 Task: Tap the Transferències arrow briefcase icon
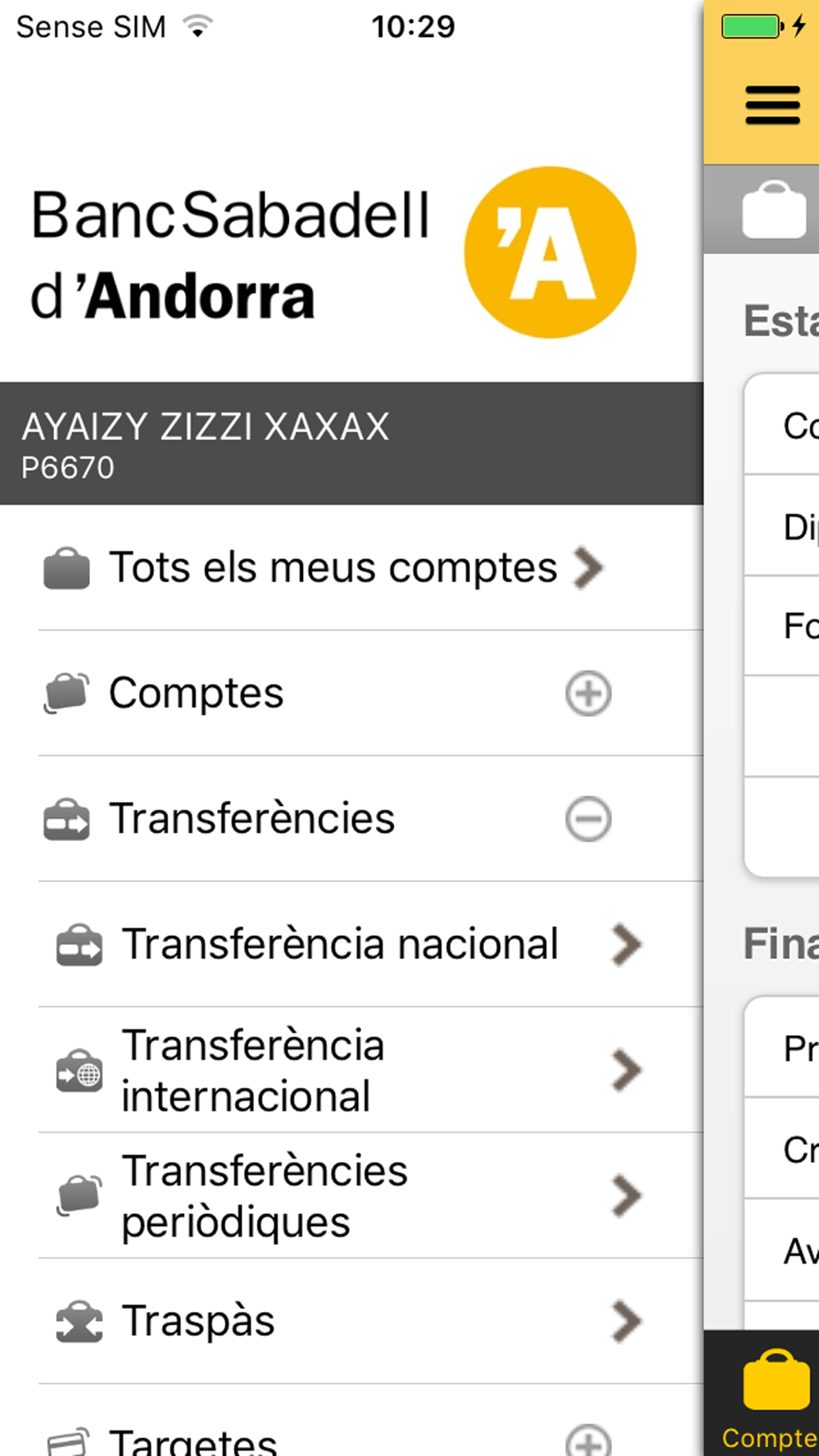(66, 819)
